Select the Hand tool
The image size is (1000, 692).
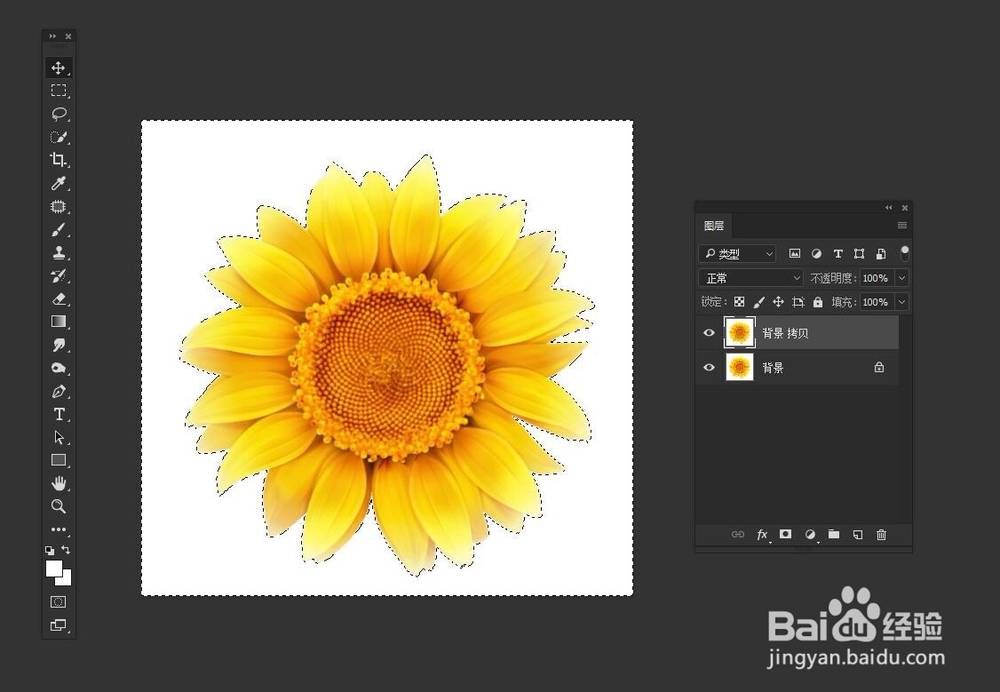click(x=58, y=483)
